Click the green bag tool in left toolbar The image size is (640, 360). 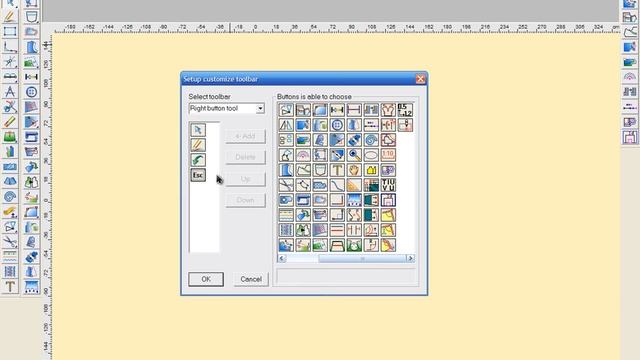[x=10, y=137]
